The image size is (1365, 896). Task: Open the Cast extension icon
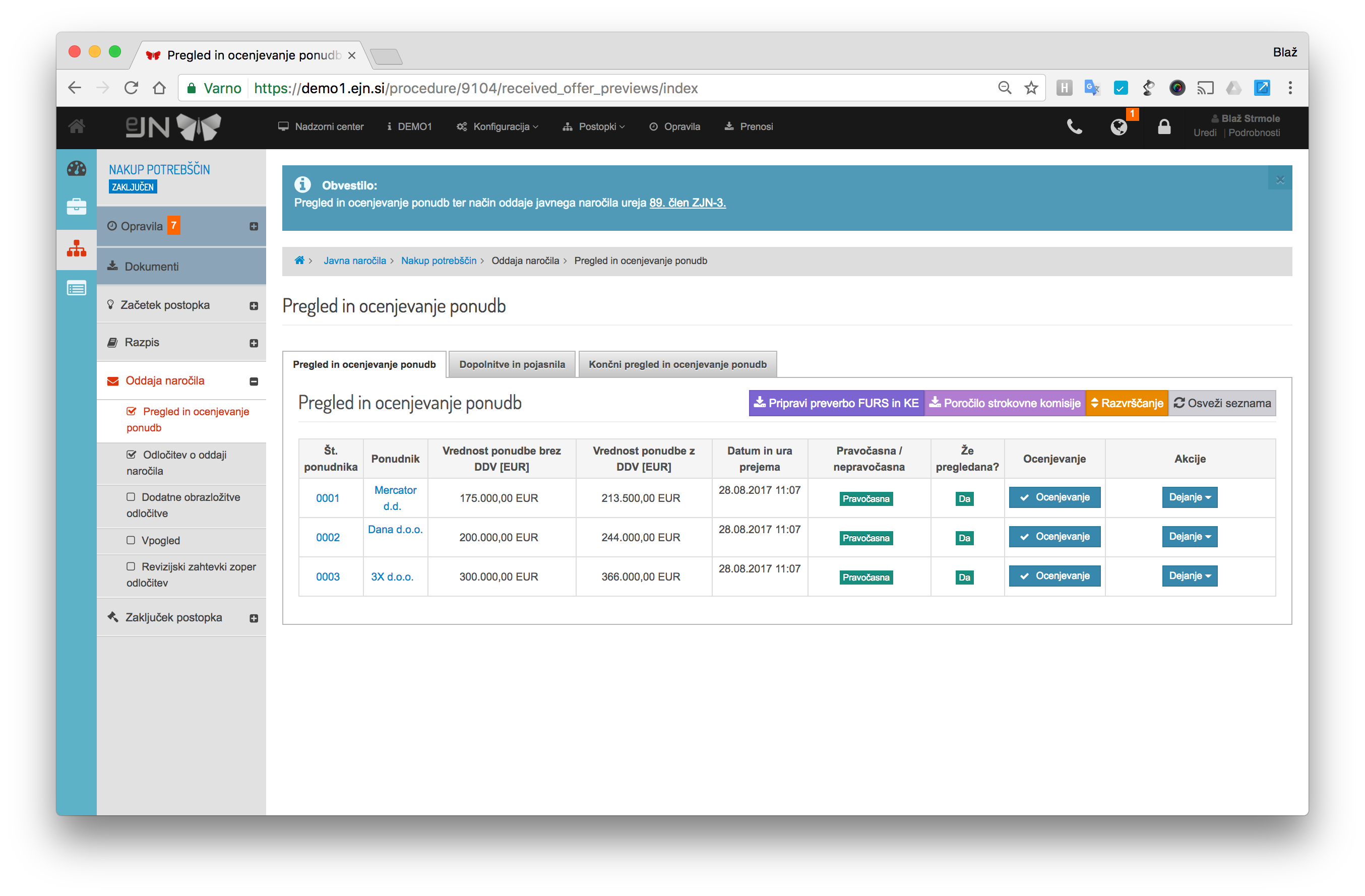coord(1205,88)
